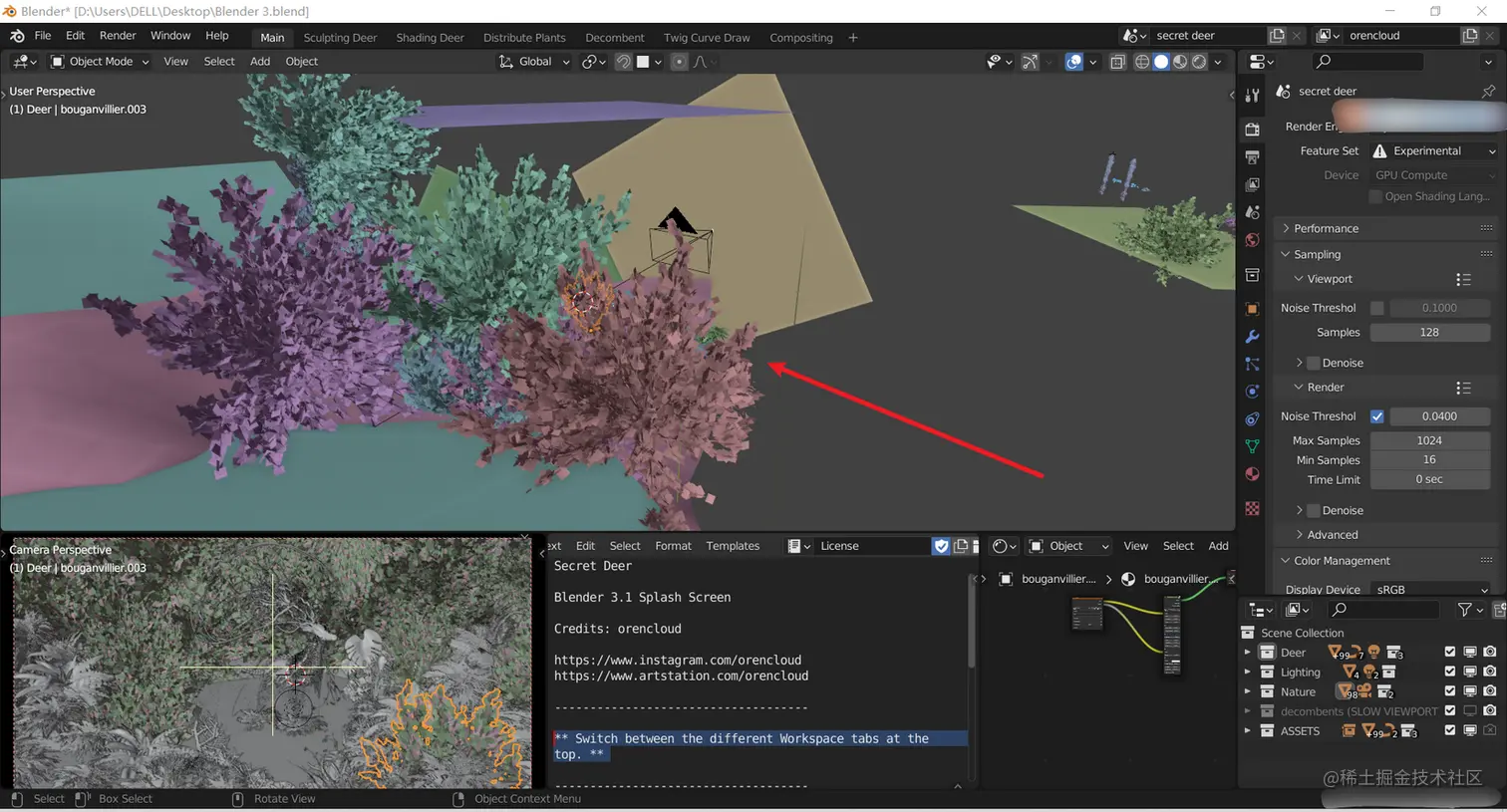
Task: Open Viewport sampling presets list icon
Action: [1463, 280]
